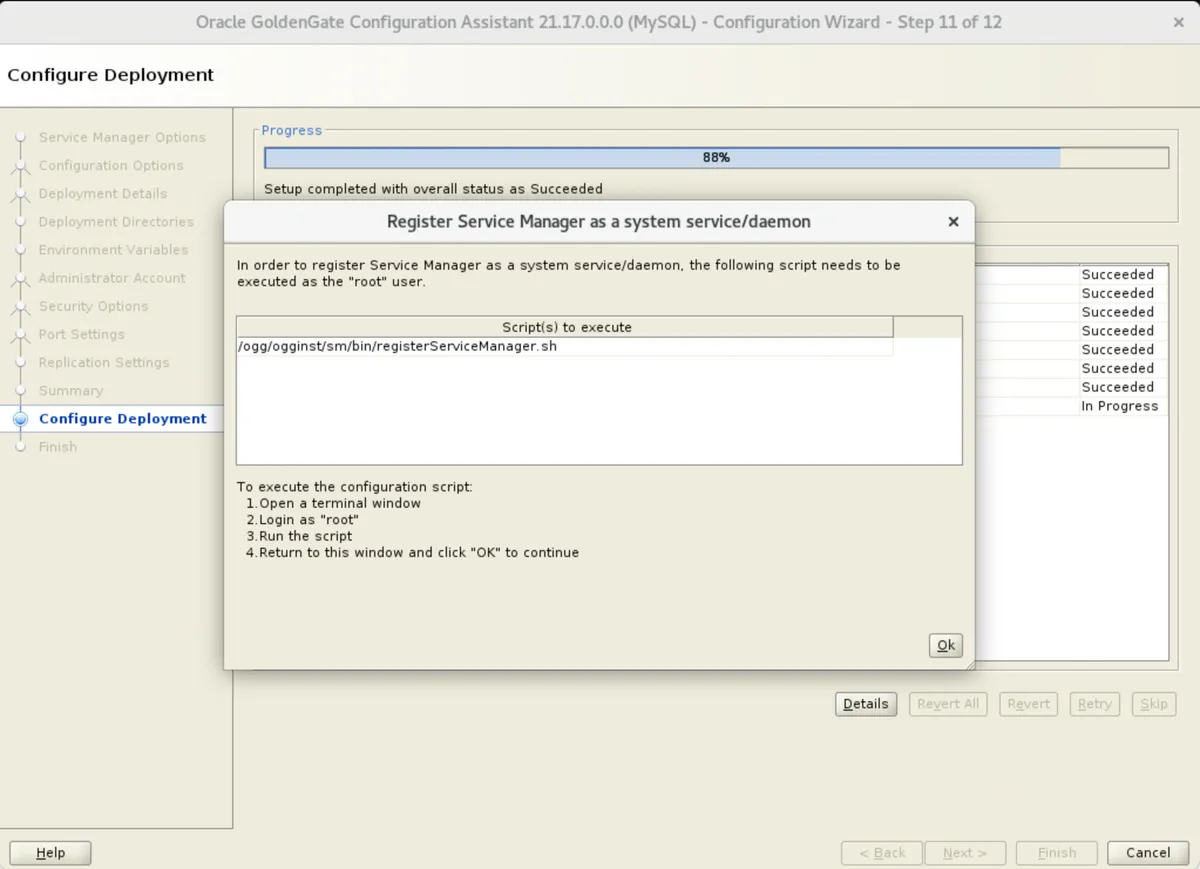
Task: Select the Deployment Details step
Action: pos(103,193)
